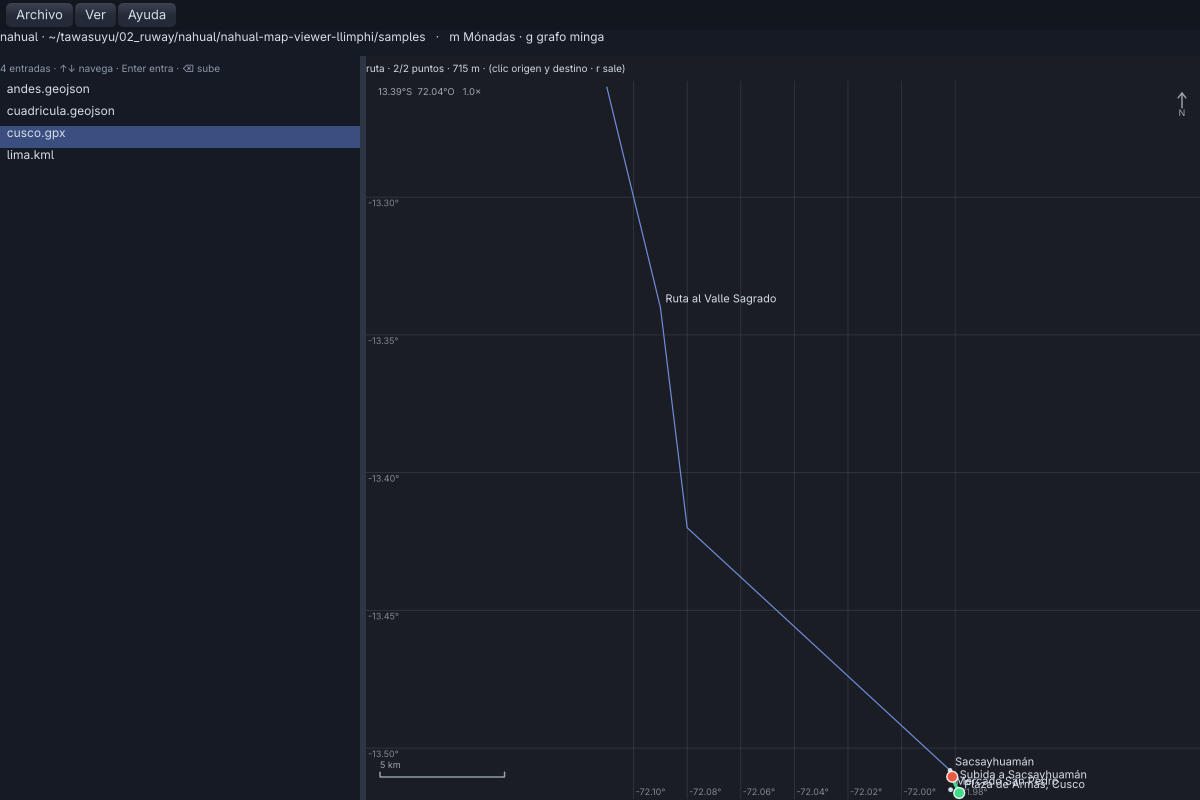Image resolution: width=1200 pixels, height=800 pixels.
Task: Click the -72.10° longitude grid label
Action: point(650,792)
